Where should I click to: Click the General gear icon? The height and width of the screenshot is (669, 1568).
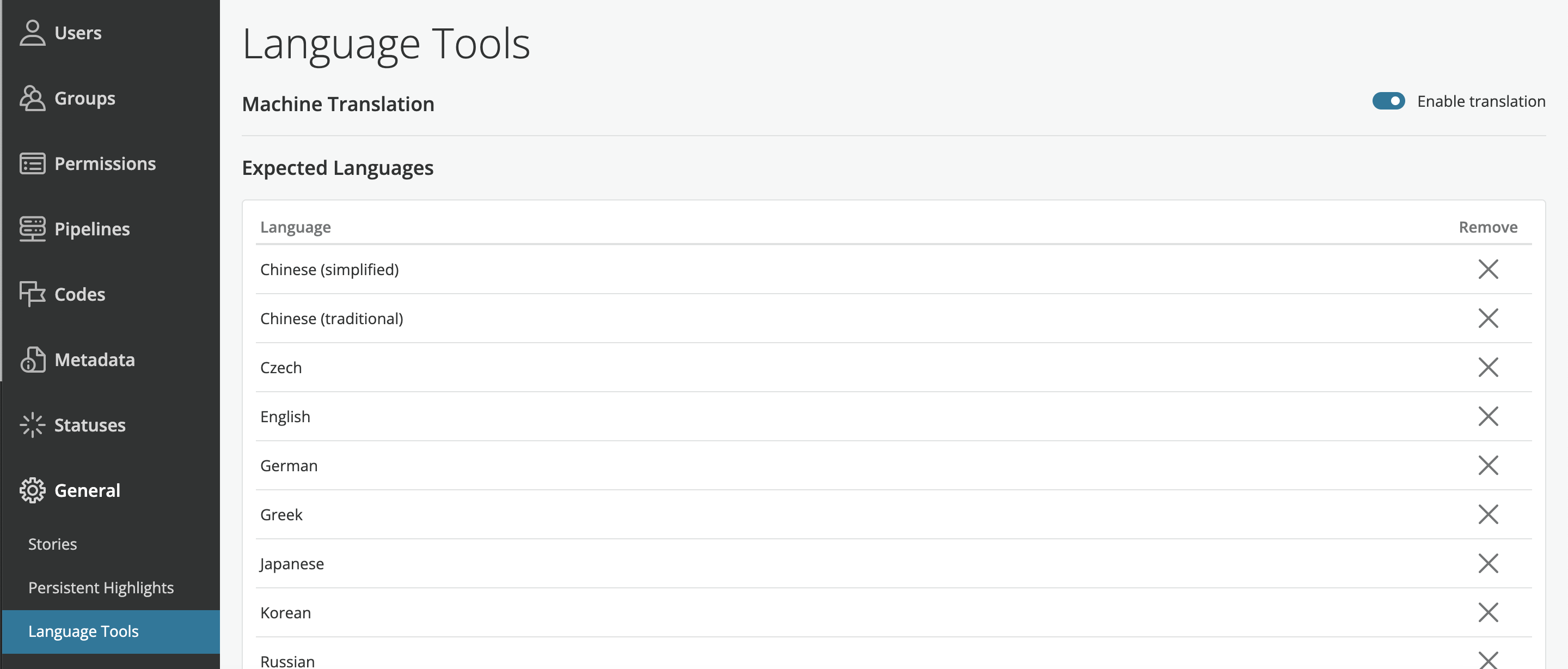32,490
